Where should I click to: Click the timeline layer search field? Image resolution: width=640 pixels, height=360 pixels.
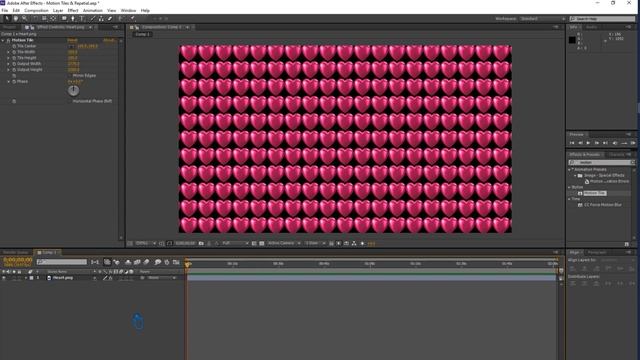click(62, 262)
